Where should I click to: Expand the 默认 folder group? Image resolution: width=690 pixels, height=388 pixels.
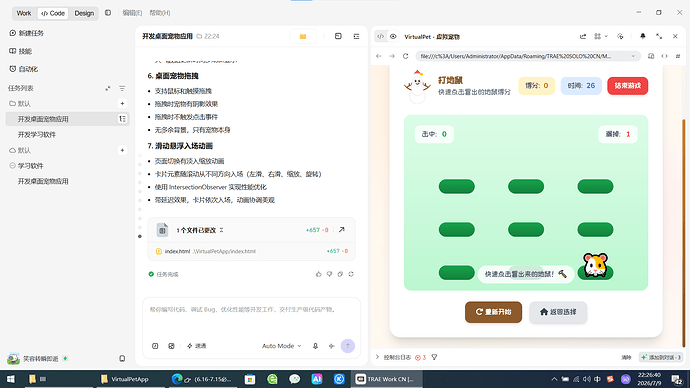[20, 104]
